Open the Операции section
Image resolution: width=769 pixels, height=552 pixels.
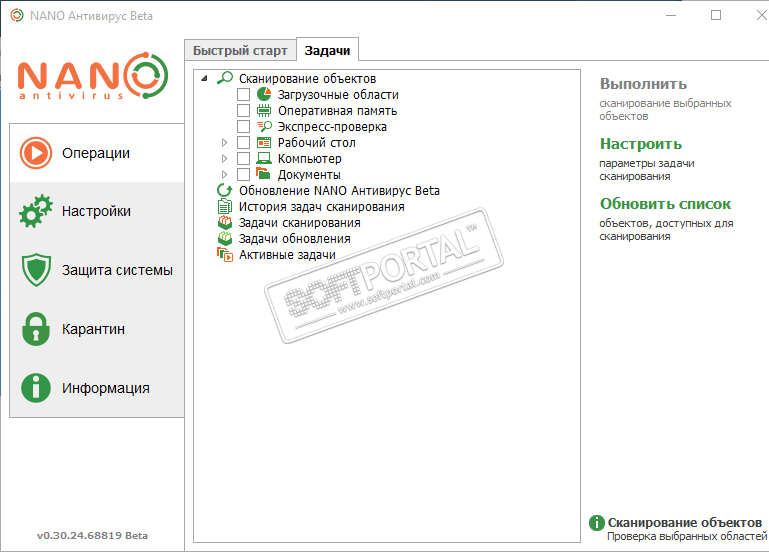pos(97,153)
